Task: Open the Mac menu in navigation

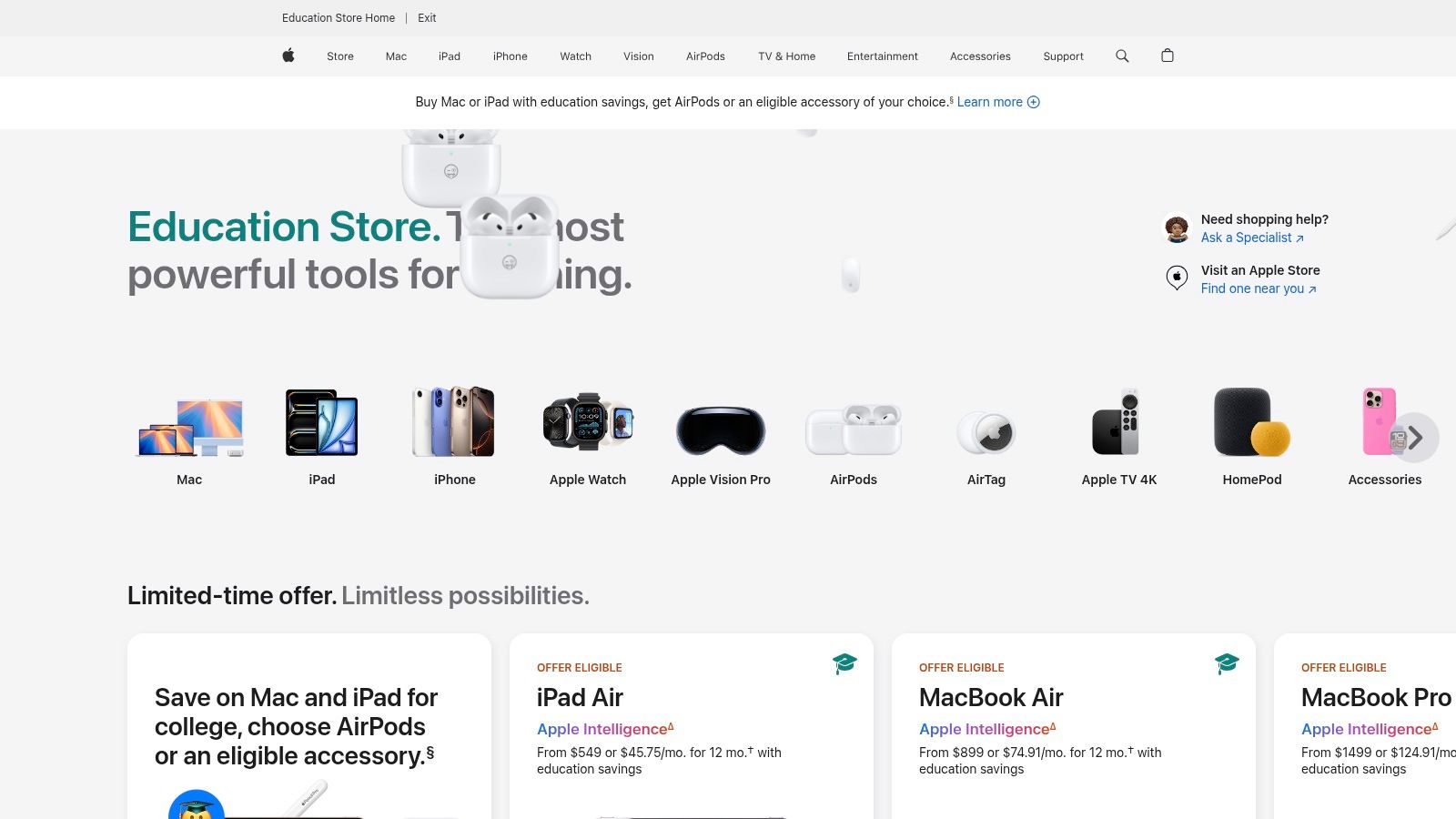Action: 396,56
